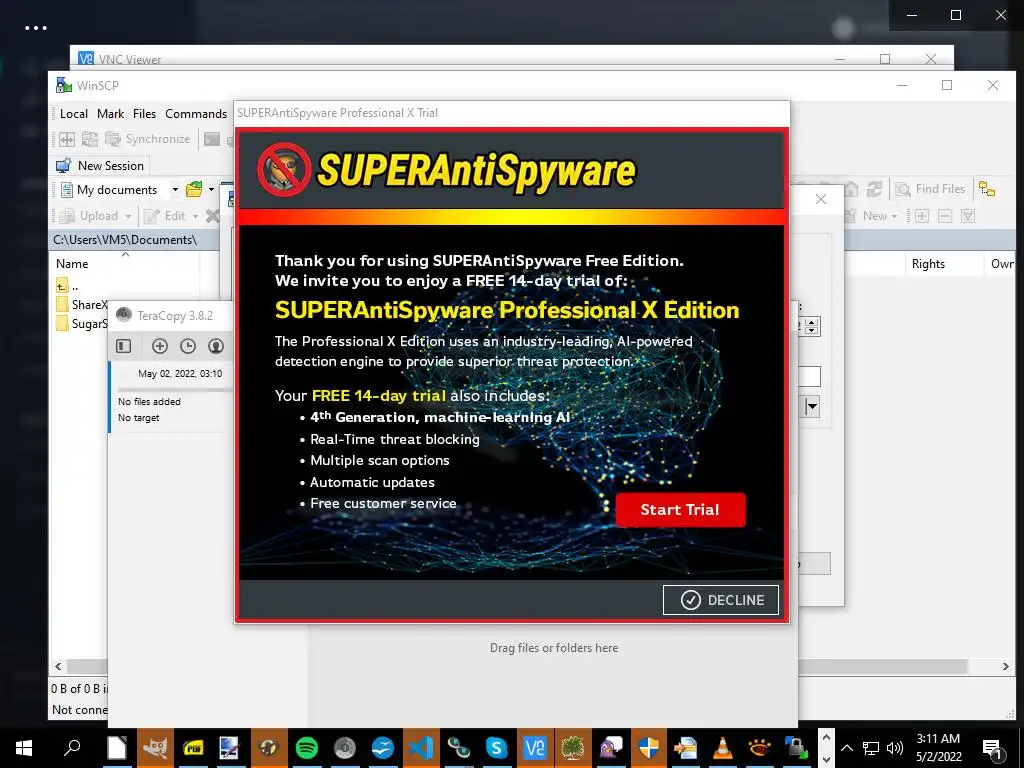
Task: Open the notification center
Action: point(992,748)
